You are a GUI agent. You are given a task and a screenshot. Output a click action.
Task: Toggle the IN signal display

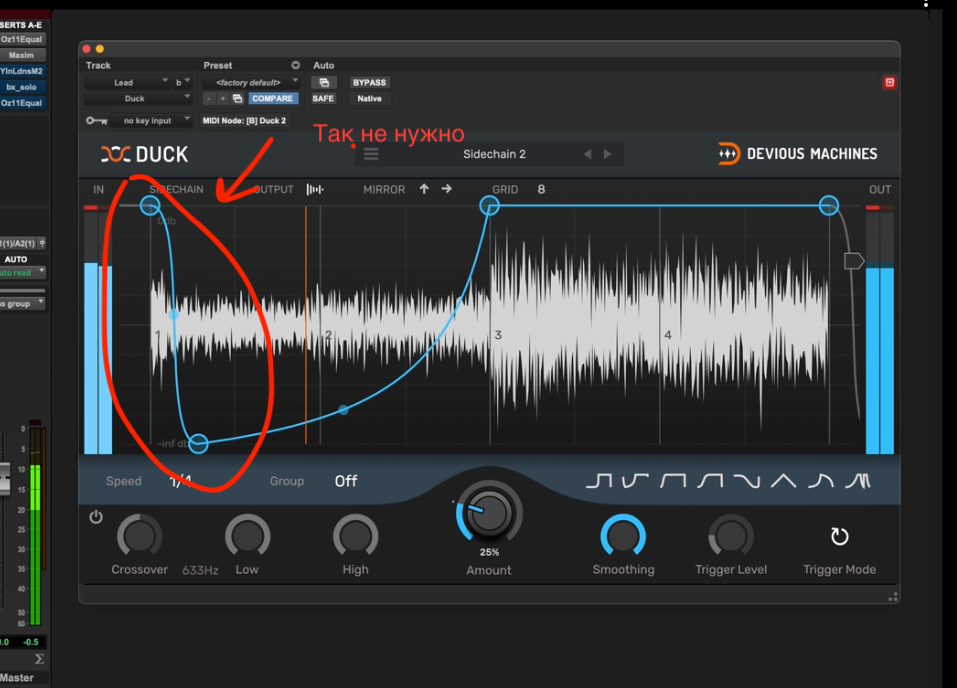(x=98, y=189)
